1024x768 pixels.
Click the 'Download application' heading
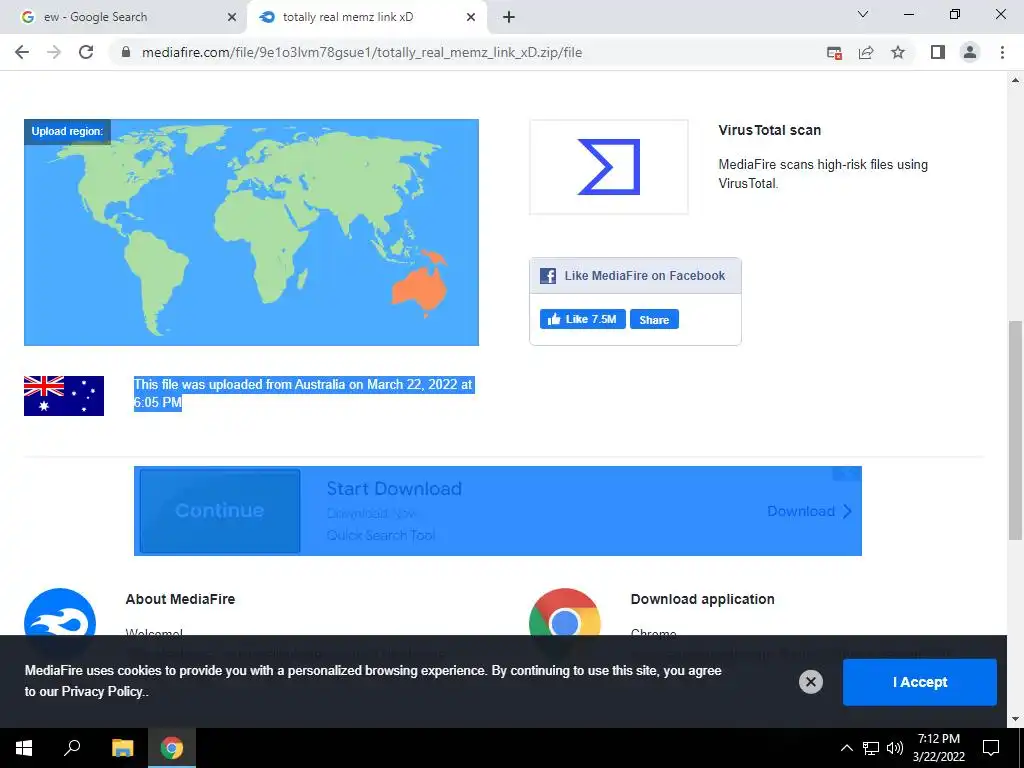pyautogui.click(x=703, y=599)
